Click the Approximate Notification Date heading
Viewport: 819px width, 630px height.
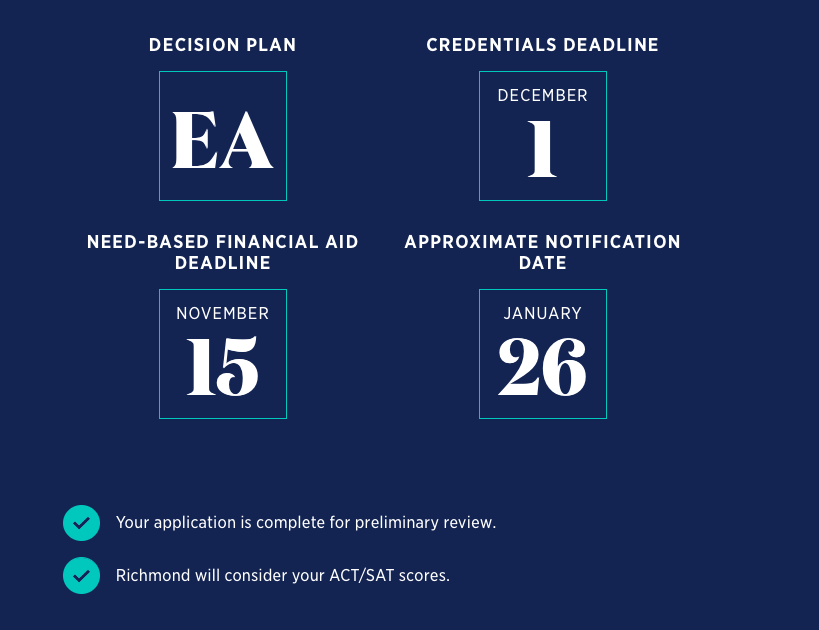pos(543,252)
